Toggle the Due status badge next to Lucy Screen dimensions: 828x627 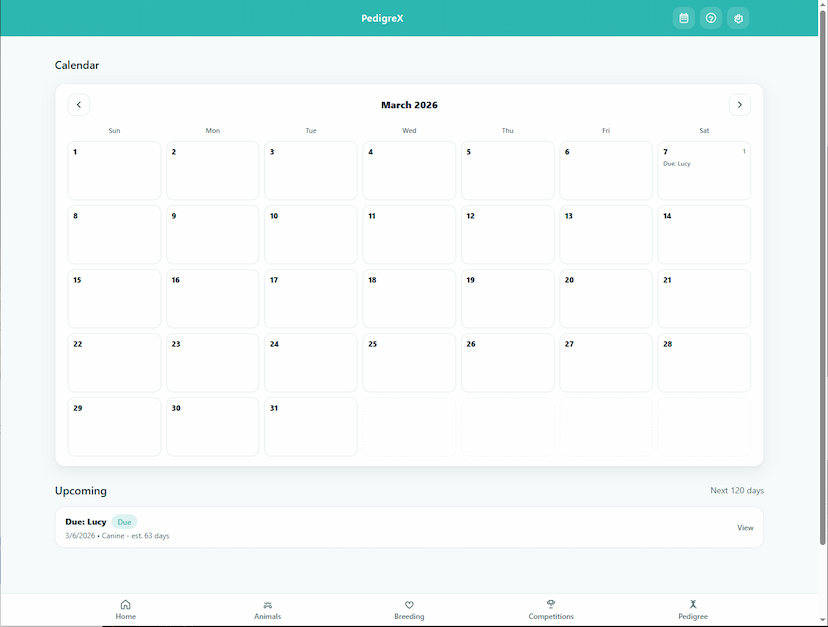click(124, 521)
